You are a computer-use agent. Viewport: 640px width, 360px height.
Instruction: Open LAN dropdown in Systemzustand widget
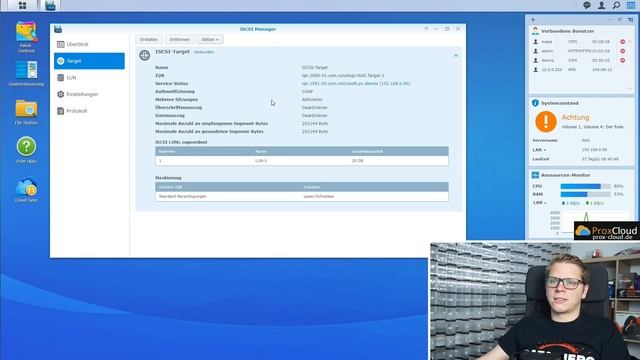pos(539,150)
